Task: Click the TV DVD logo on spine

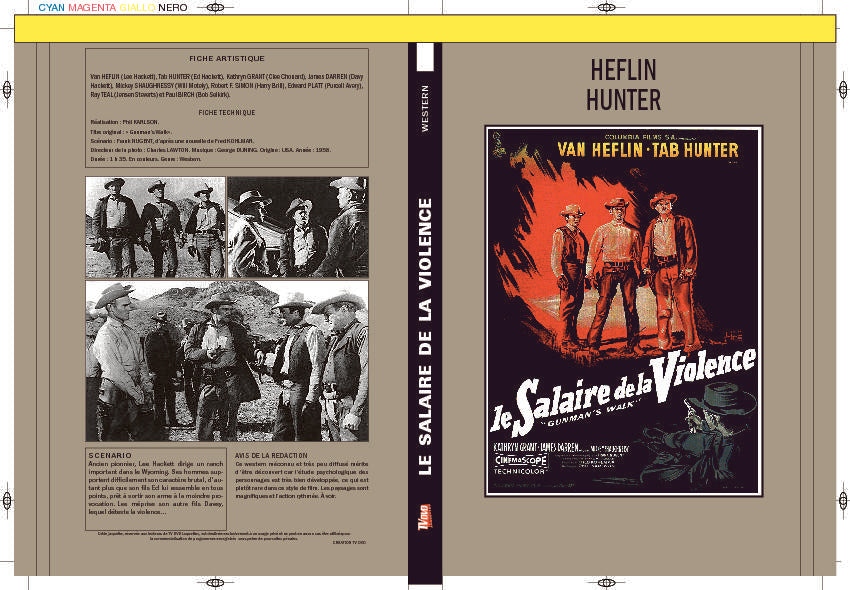Action: pos(425,516)
